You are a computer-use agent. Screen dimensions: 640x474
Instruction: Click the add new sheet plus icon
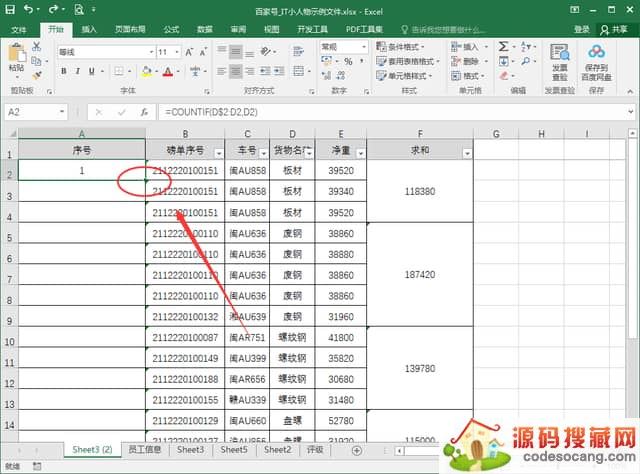(x=357, y=450)
